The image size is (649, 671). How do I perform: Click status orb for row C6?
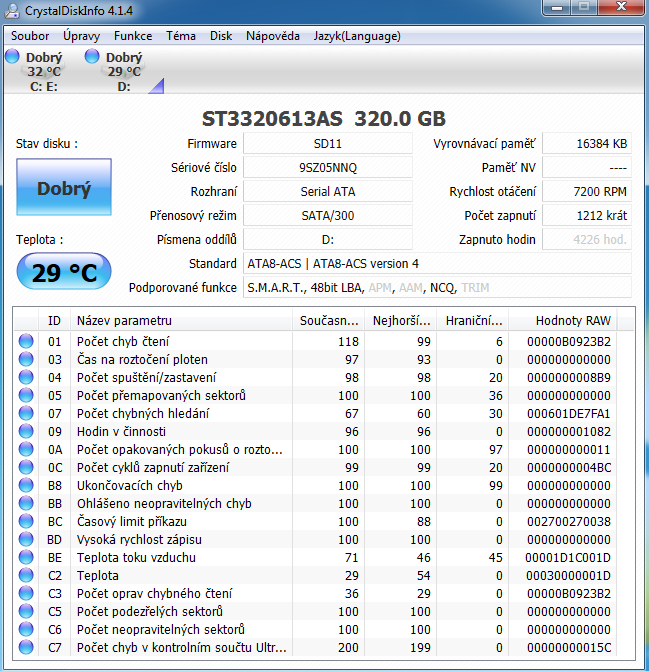point(26,629)
